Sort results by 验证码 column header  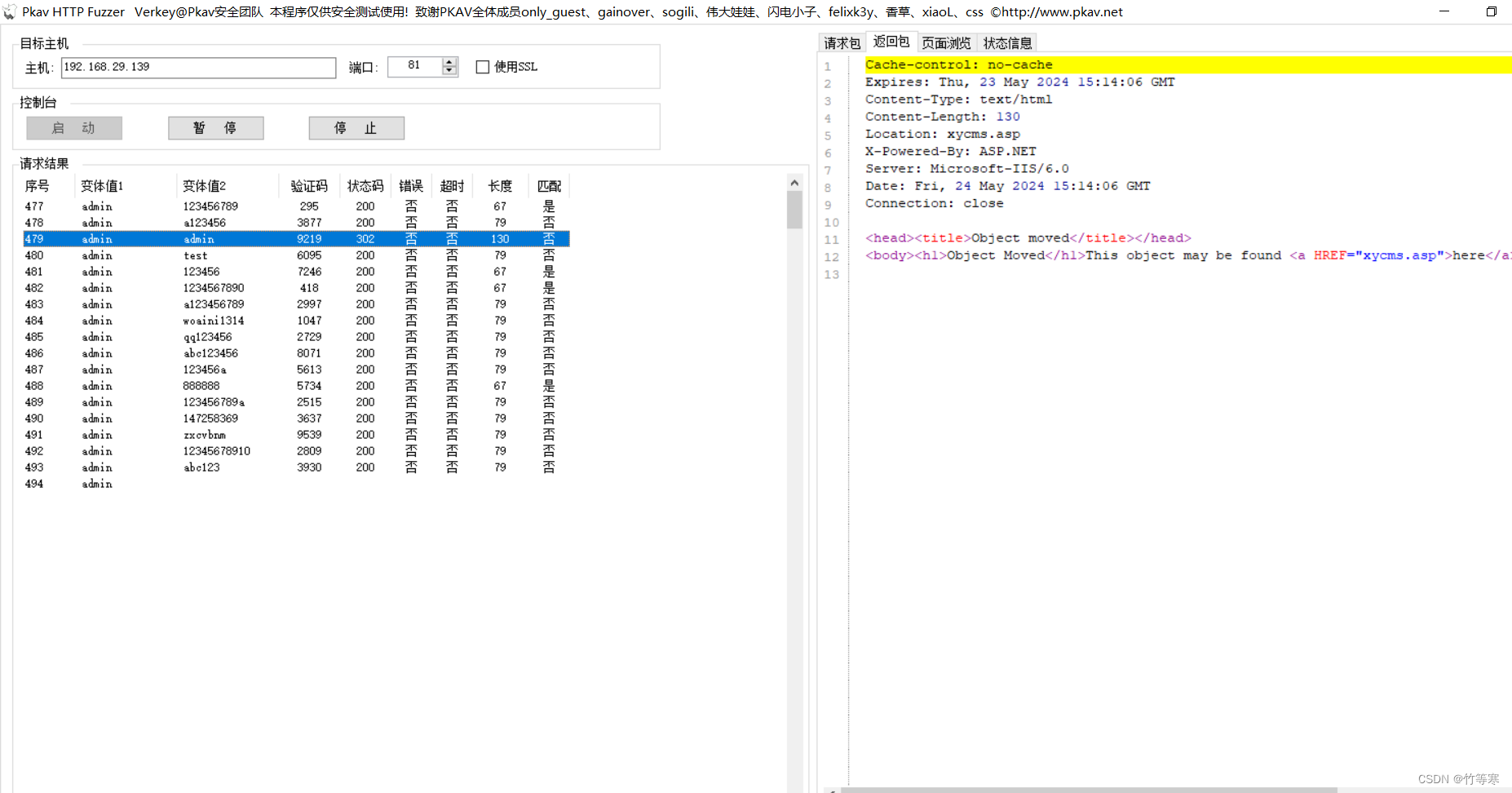coord(309,186)
